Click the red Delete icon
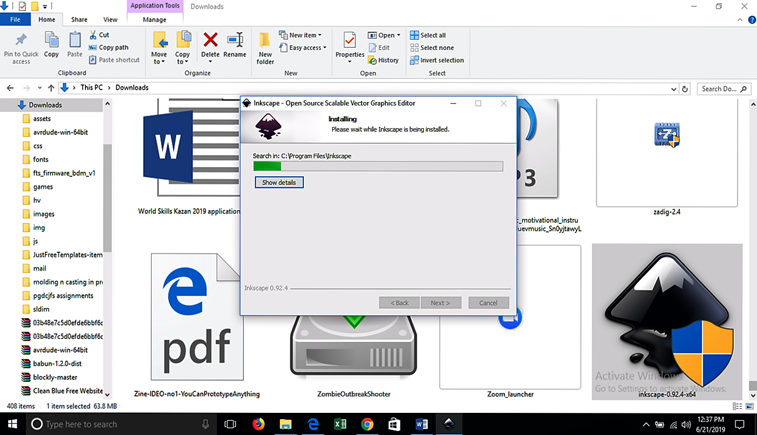This screenshot has width=757, height=435. pyautogui.click(x=210, y=40)
